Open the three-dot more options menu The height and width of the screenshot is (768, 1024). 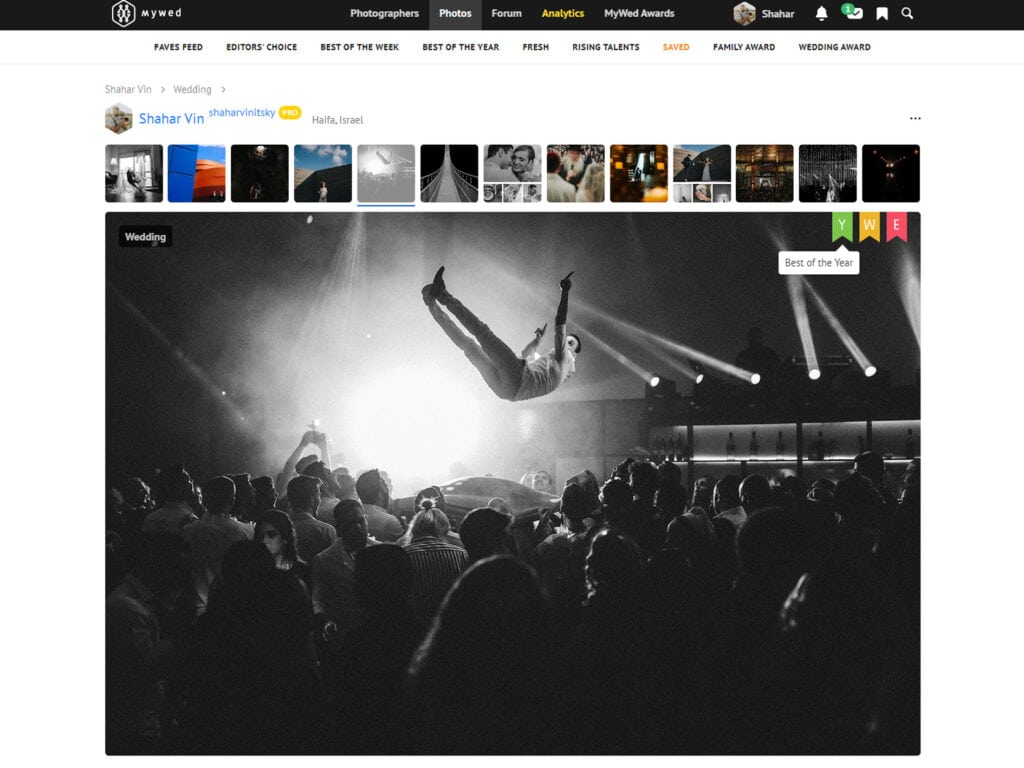pos(914,118)
